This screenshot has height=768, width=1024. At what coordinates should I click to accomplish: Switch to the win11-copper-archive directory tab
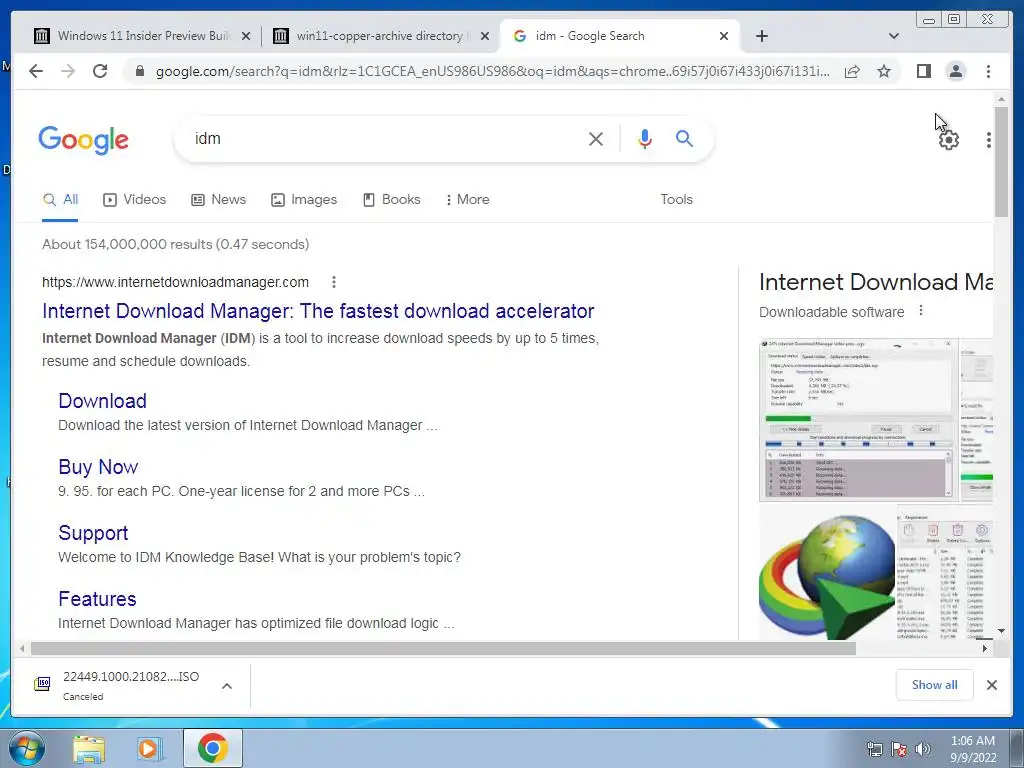[x=380, y=36]
